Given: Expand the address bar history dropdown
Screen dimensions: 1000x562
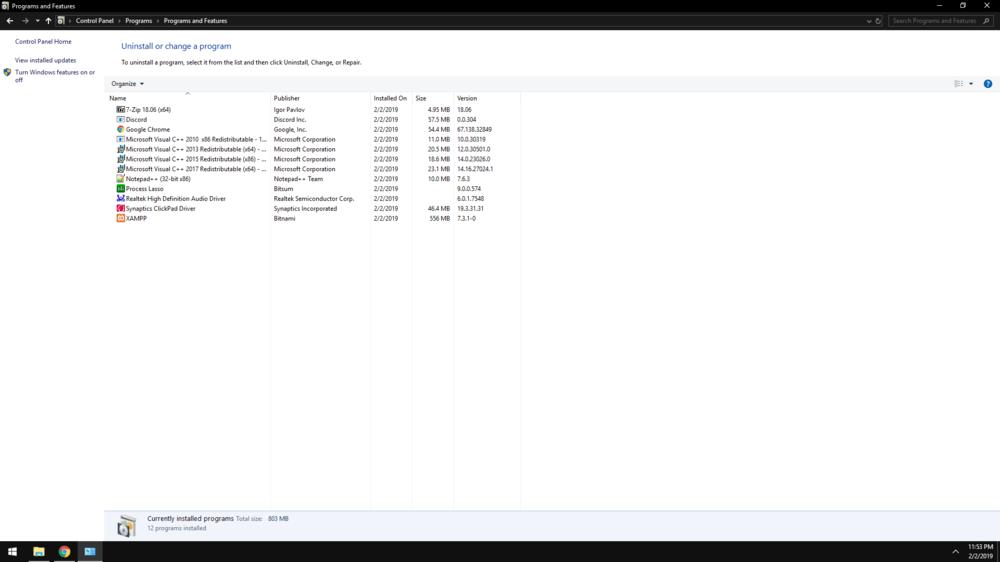Looking at the screenshot, I should (869, 21).
